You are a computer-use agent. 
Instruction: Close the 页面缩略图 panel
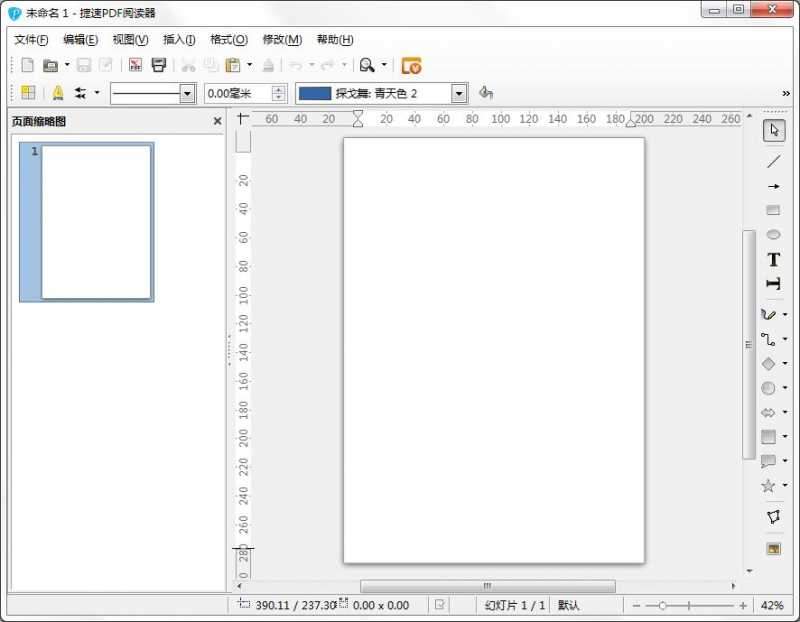(217, 121)
